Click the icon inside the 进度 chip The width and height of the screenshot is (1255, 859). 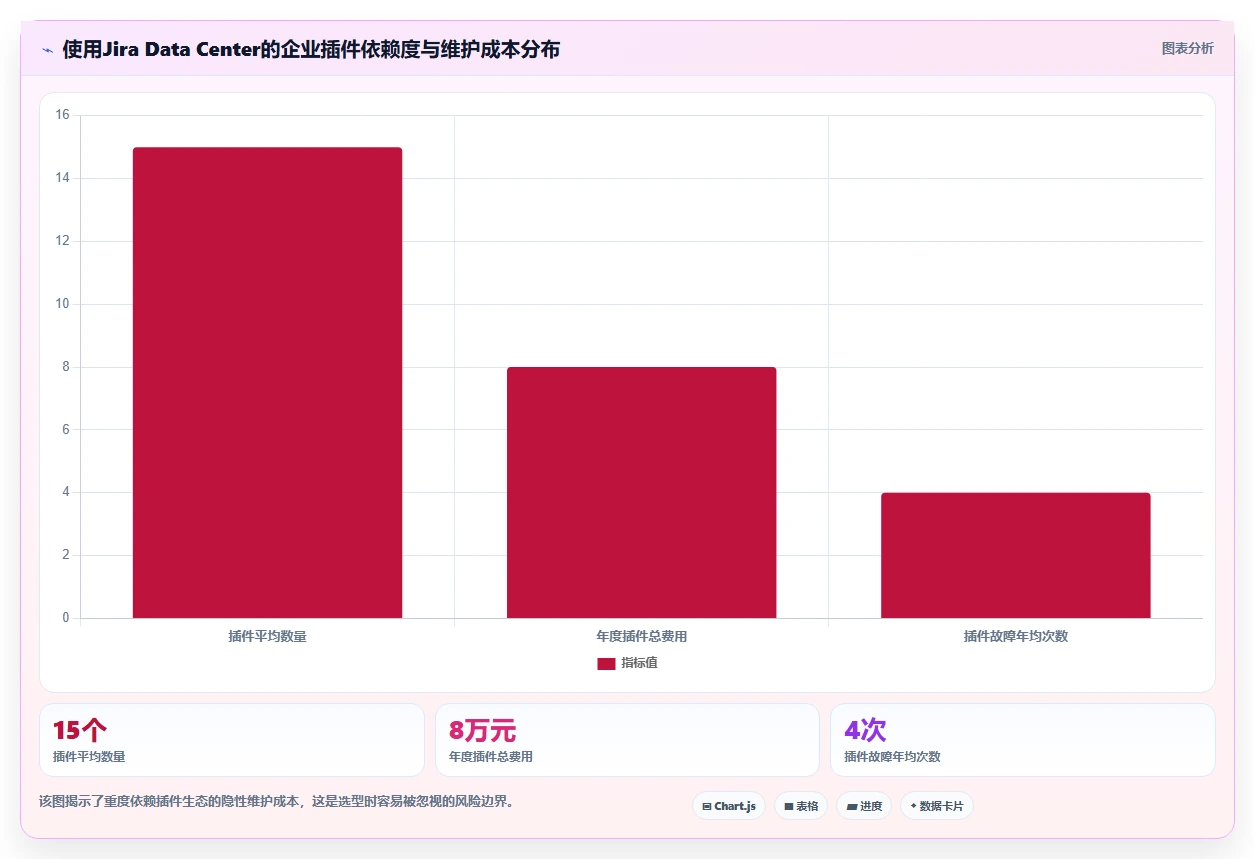click(852, 806)
